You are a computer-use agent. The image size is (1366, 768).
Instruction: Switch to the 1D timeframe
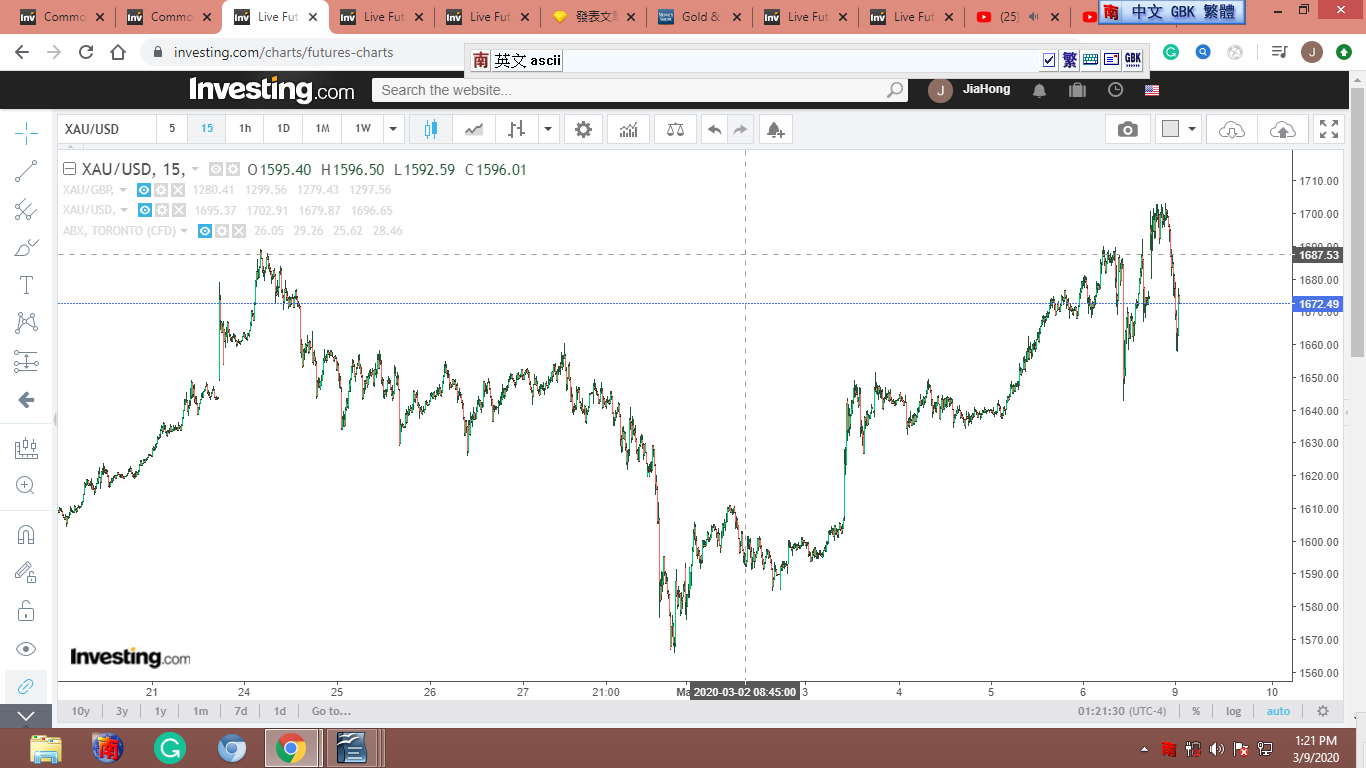(x=283, y=129)
